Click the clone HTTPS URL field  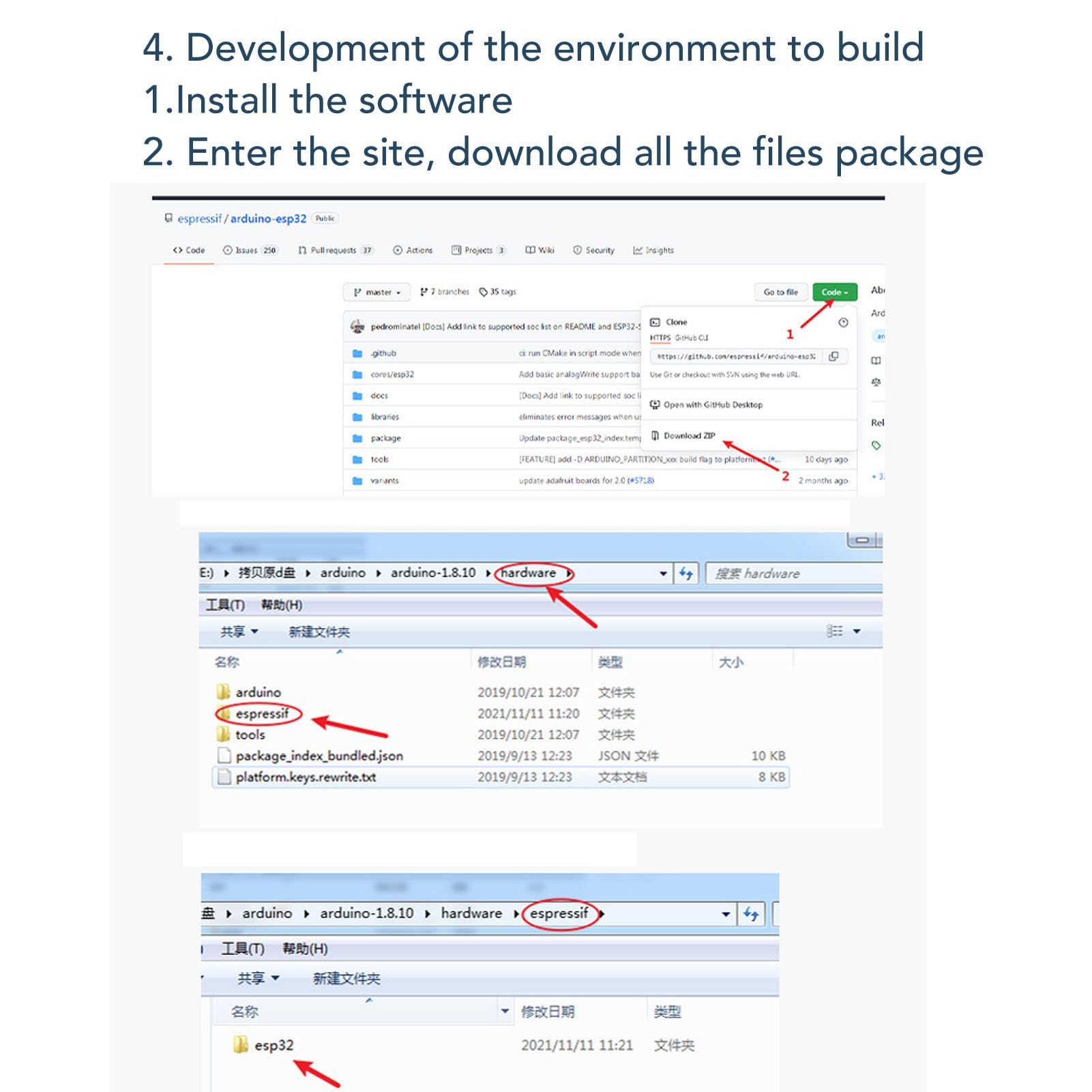click(x=737, y=356)
